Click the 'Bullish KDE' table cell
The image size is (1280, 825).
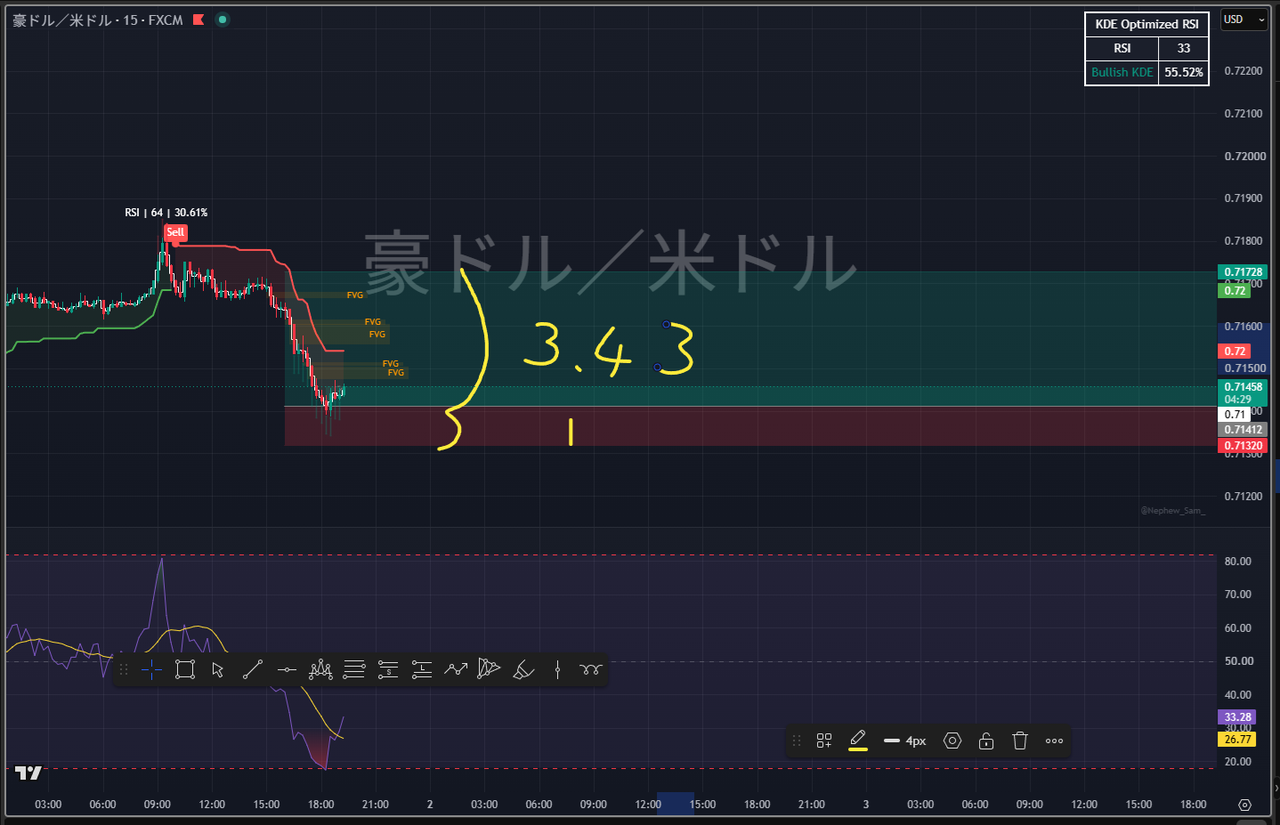(1122, 72)
